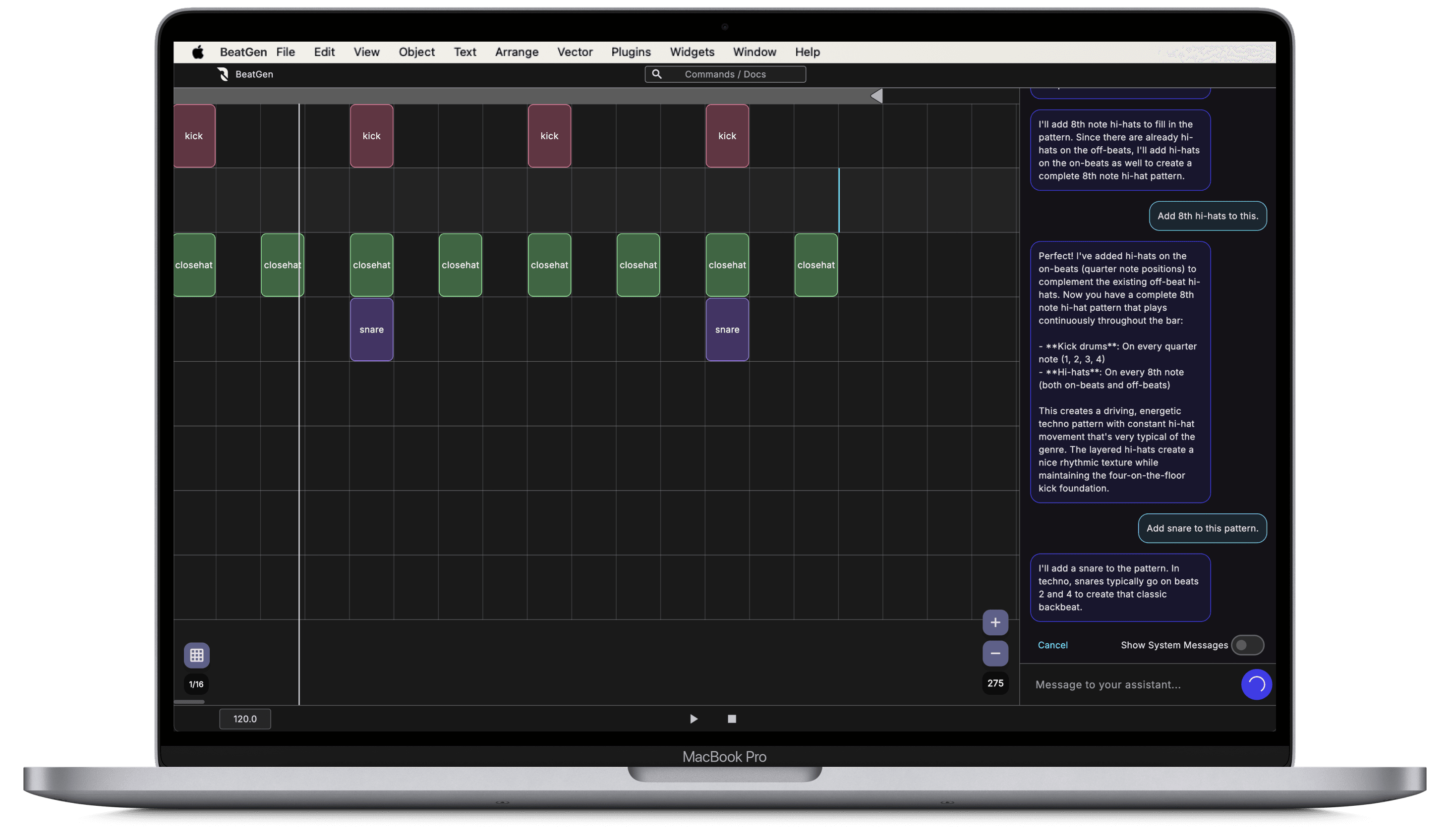Select the first snare note block
Viewport: 1450px width, 840px height.
click(x=372, y=330)
